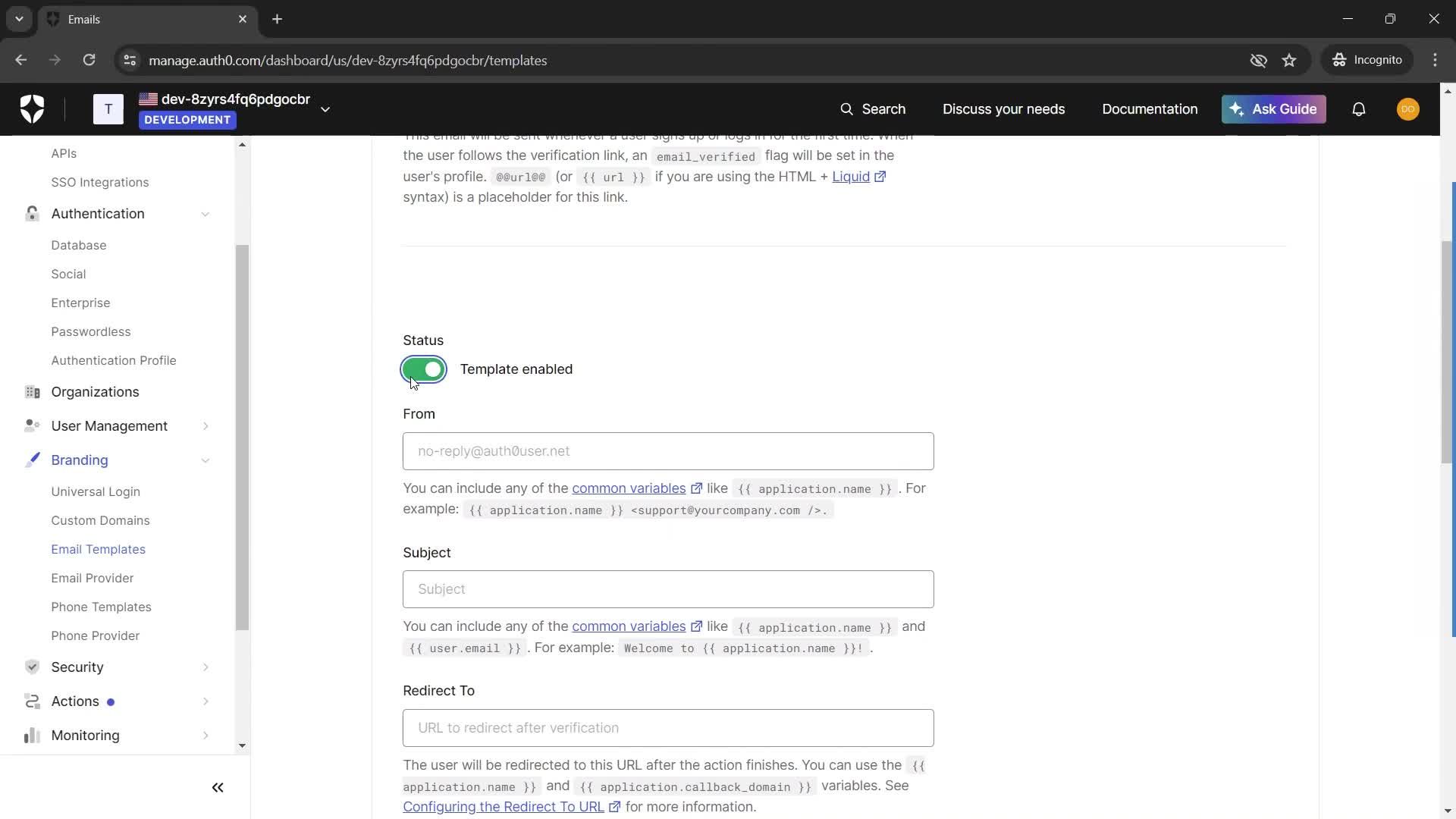This screenshot has width=1456, height=819.
Task: Disable the Template enabled toggle
Action: tap(424, 369)
